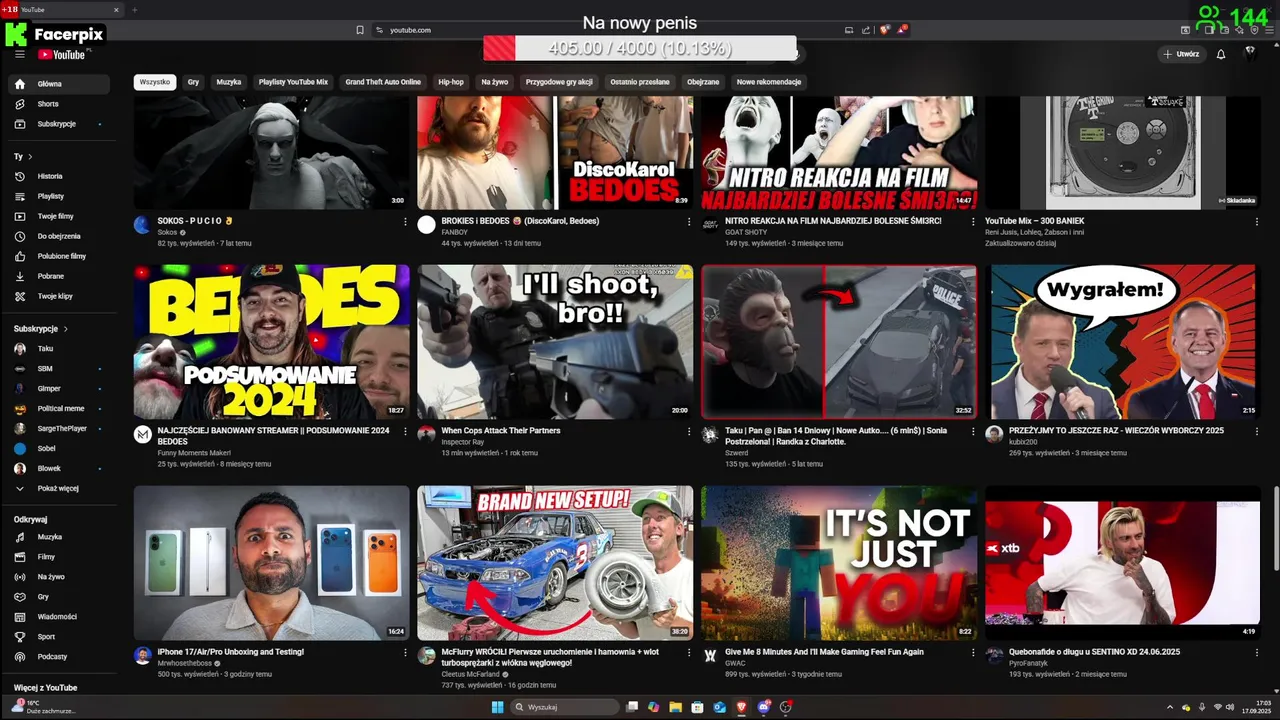This screenshot has width=1280, height=720.
Task: Click the Utwórz create button
Action: coord(1181,54)
